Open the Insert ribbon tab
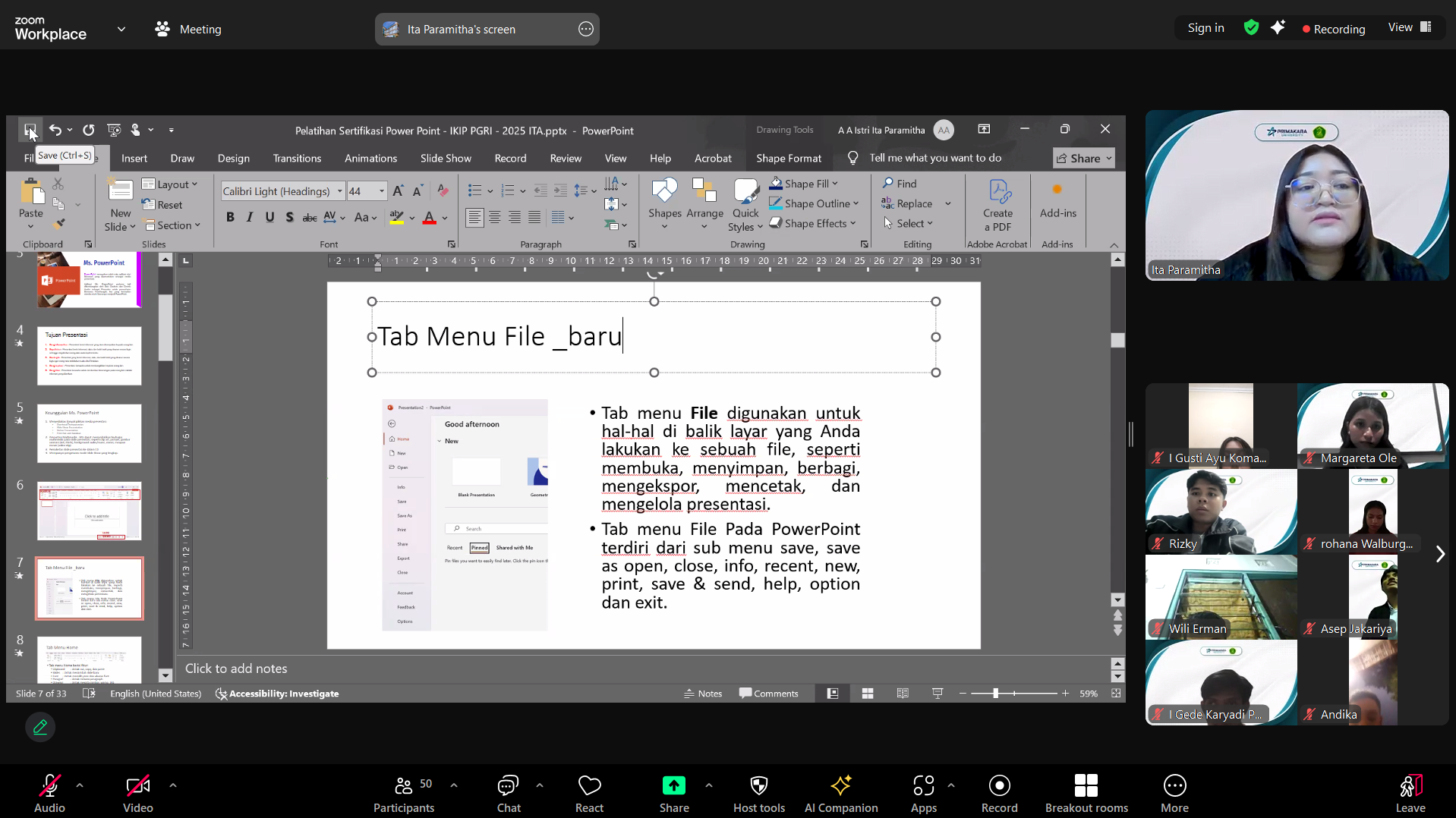1456x818 pixels. (134, 158)
